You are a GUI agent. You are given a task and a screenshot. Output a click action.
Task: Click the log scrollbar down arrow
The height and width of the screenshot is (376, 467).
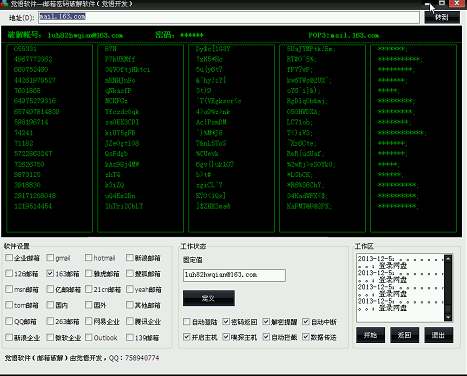pos(448,318)
